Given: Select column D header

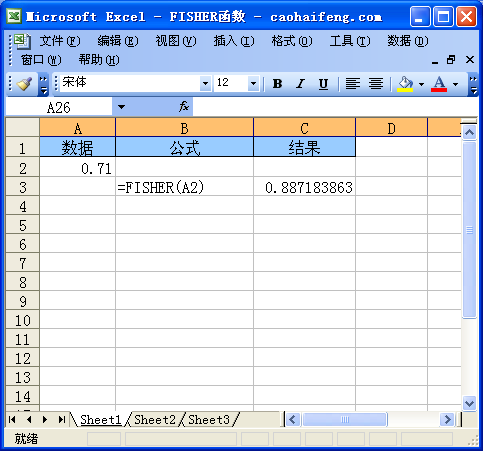Looking at the screenshot, I should 392,128.
